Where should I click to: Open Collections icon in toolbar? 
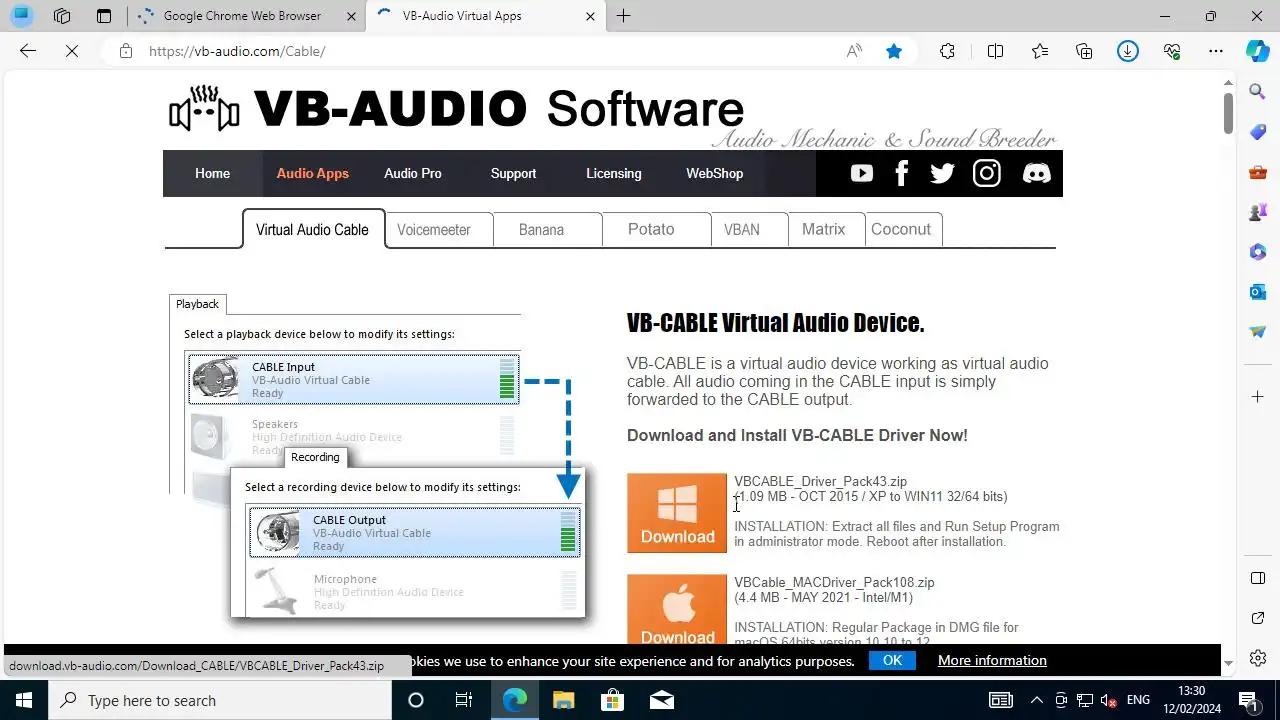(1084, 51)
